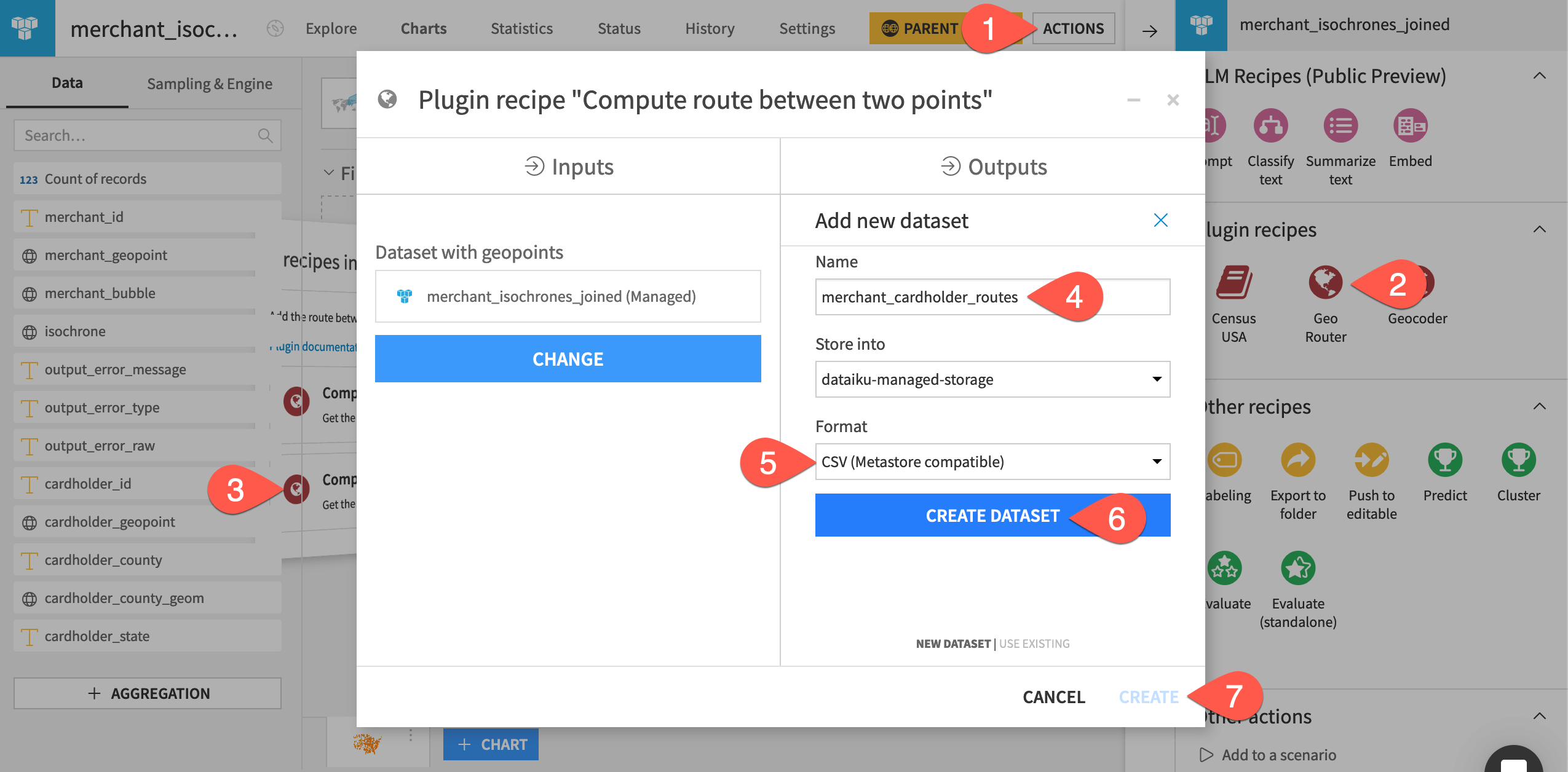This screenshot has width=1568, height=772.
Task: Select the Census USA plugin recipe
Action: 1233,282
